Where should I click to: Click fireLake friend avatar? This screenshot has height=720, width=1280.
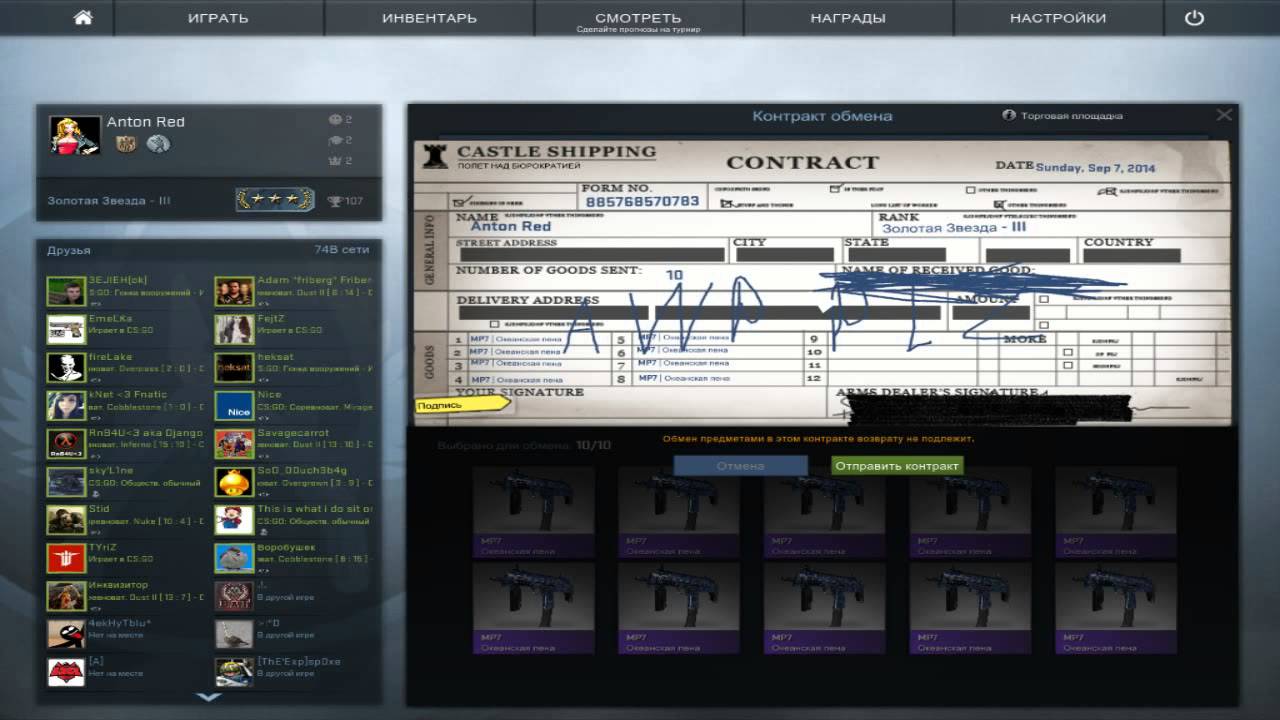tap(66, 367)
